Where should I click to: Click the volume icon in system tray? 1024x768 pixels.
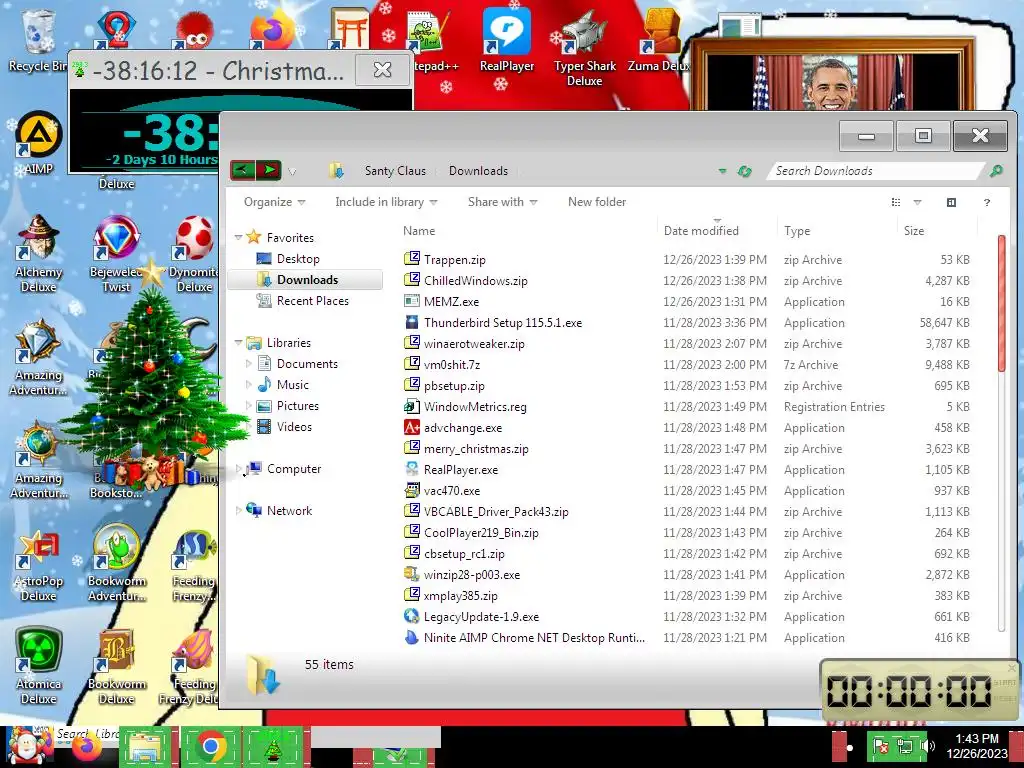(x=927, y=746)
